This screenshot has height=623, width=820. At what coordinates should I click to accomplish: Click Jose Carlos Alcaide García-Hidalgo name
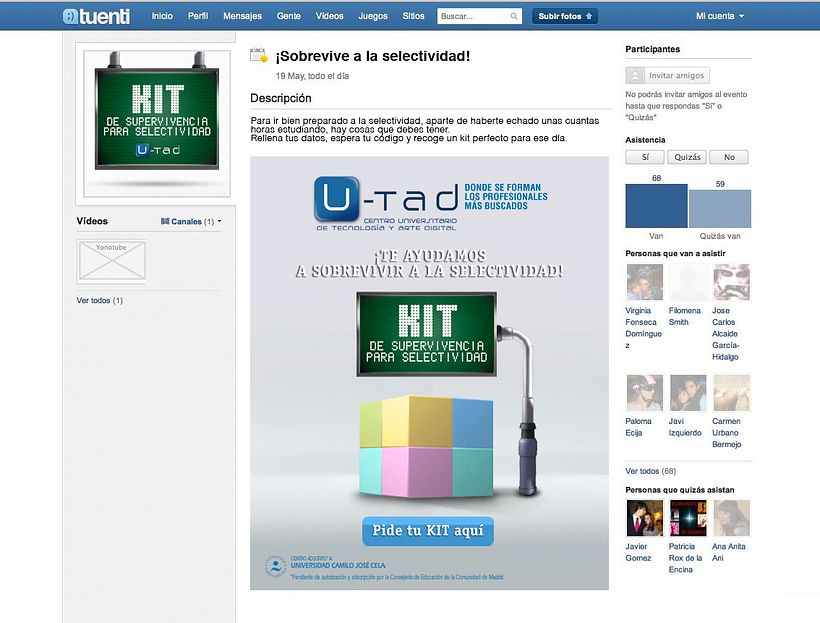point(725,334)
